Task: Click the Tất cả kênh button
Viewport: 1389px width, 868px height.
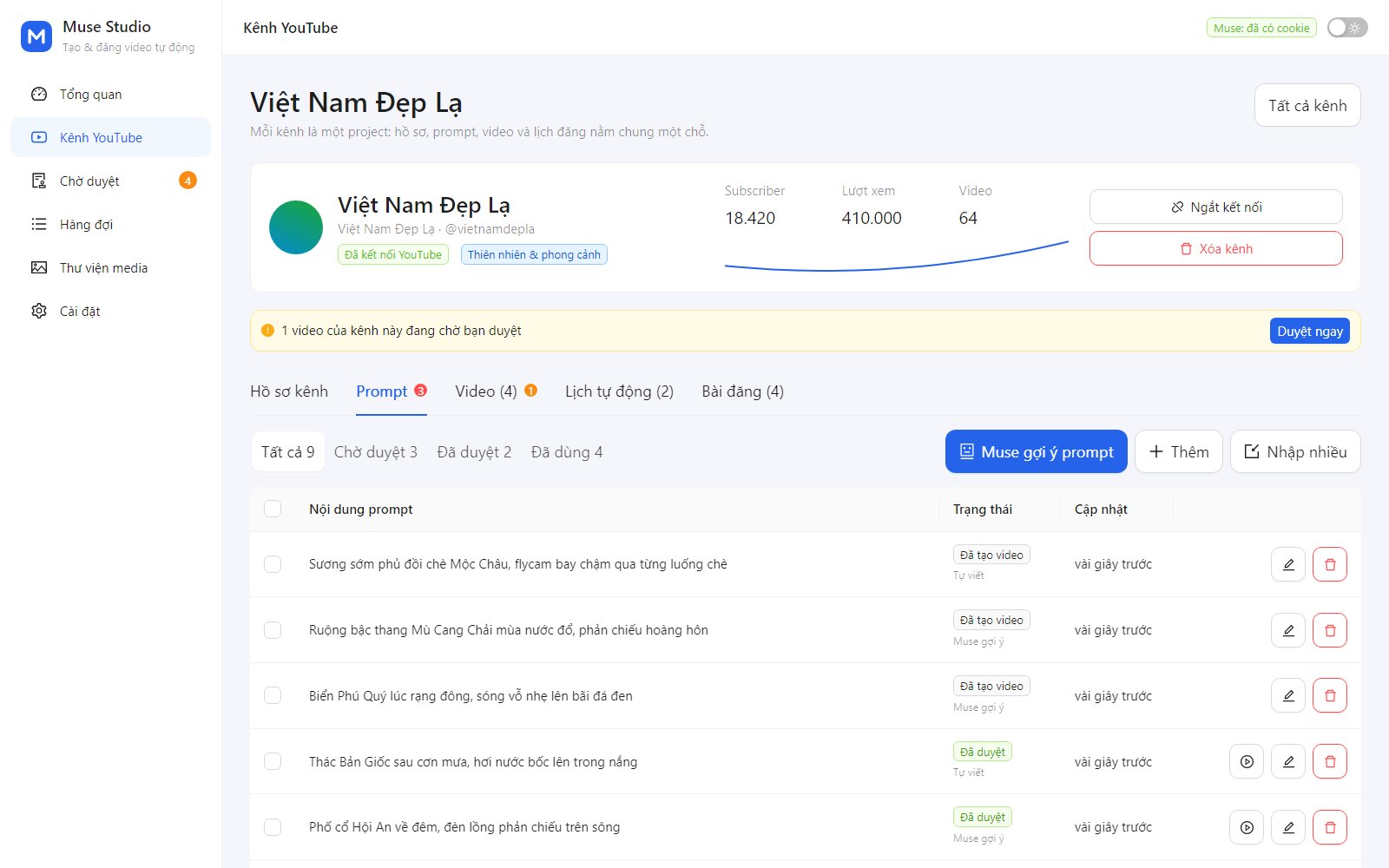Action: click(x=1307, y=105)
